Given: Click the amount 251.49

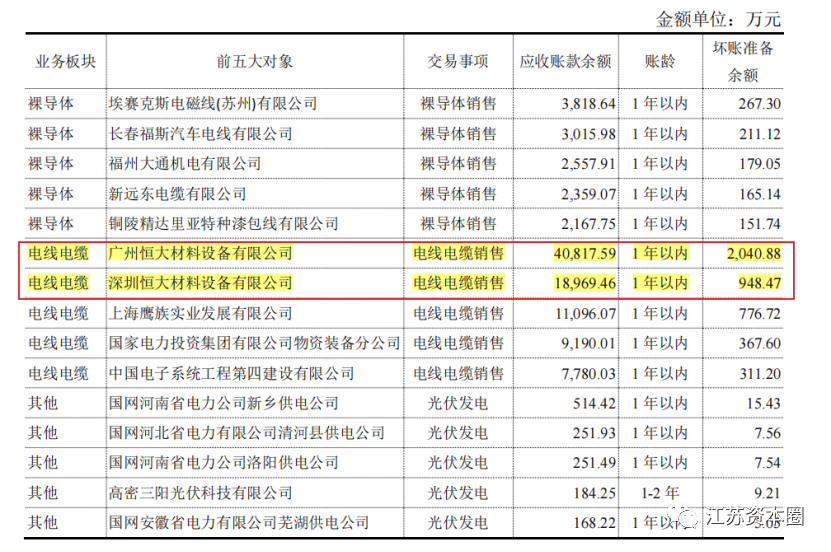Looking at the screenshot, I should [594, 463].
